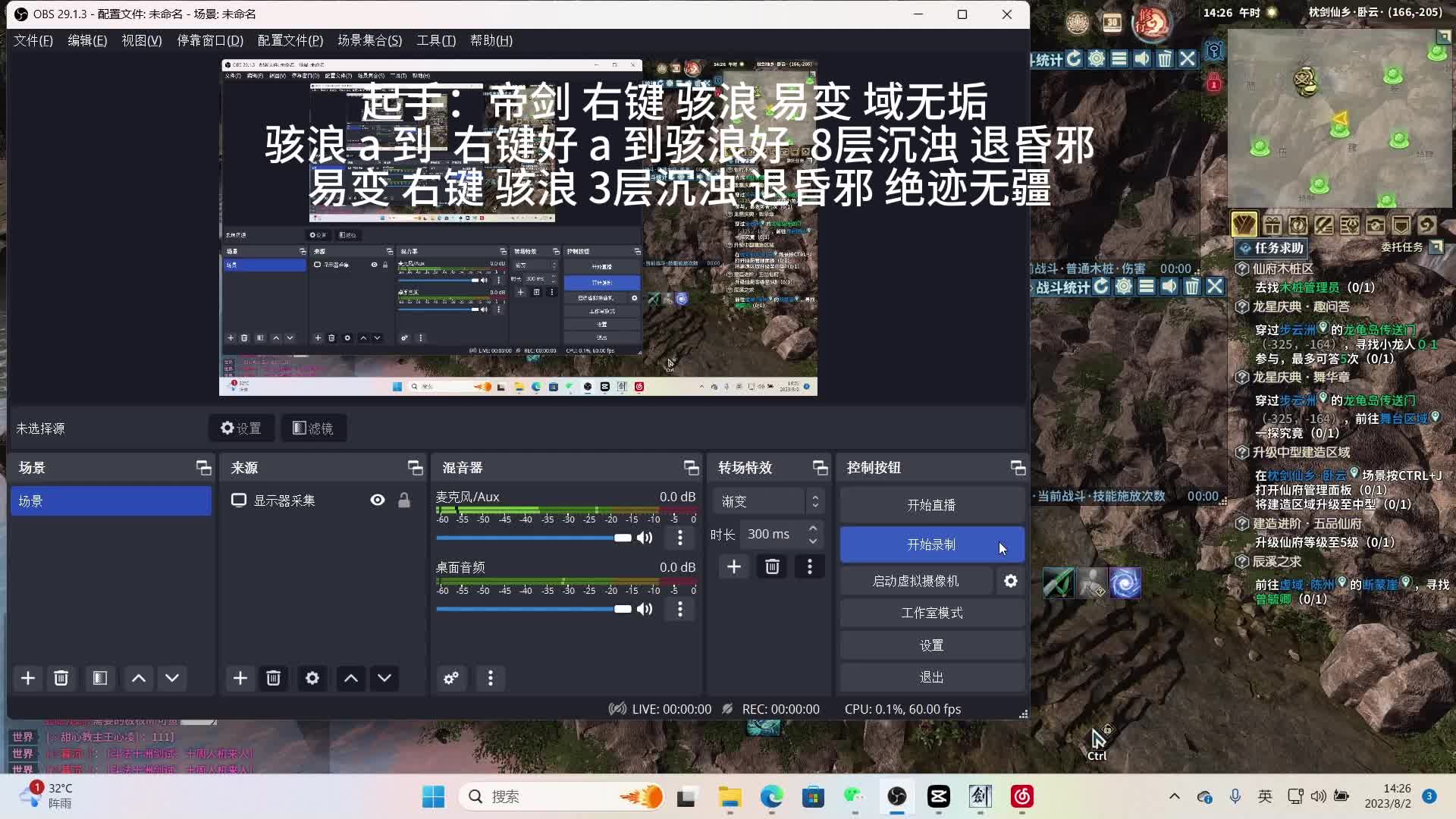Adjust 桌面音频 volume slider
This screenshot has height=819, width=1456.
click(x=534, y=609)
